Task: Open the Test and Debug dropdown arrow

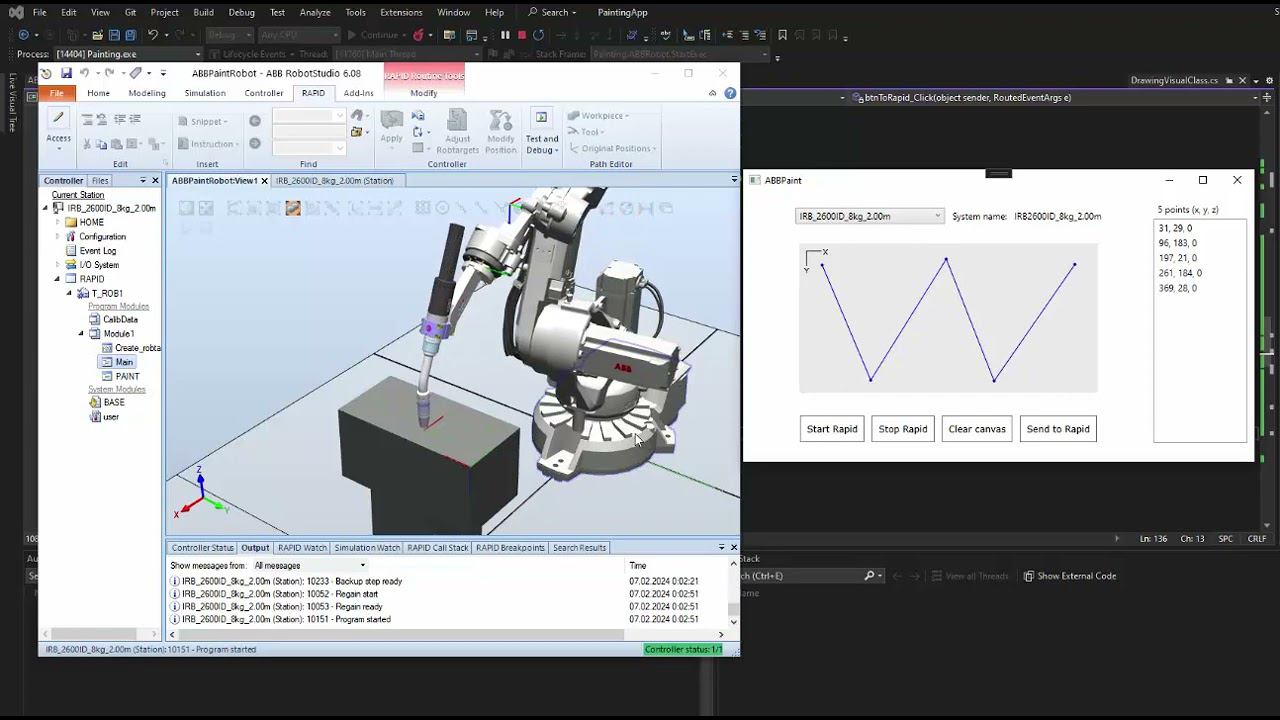Action: 556,151
